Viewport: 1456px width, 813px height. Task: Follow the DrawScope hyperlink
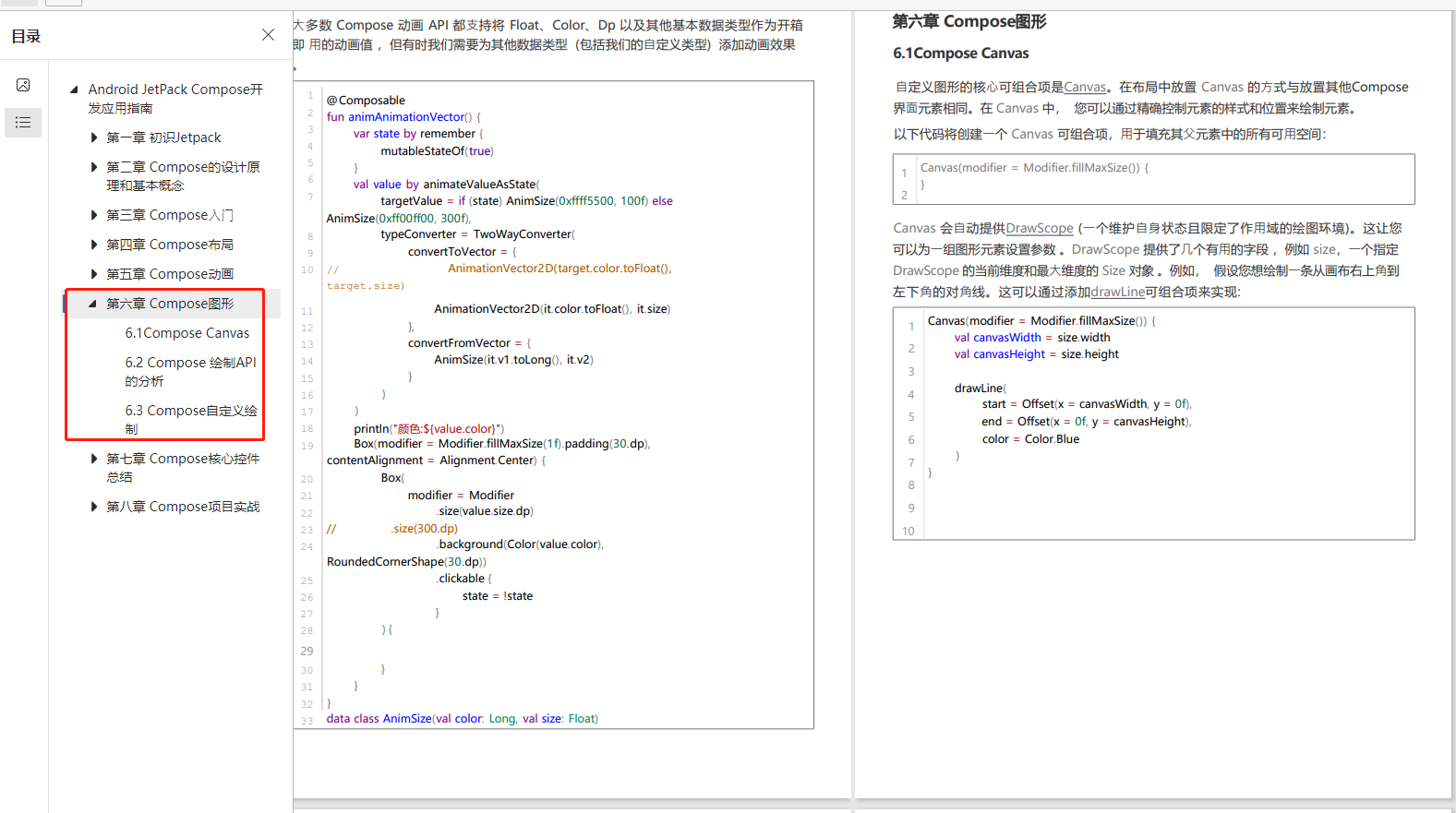click(x=1040, y=228)
